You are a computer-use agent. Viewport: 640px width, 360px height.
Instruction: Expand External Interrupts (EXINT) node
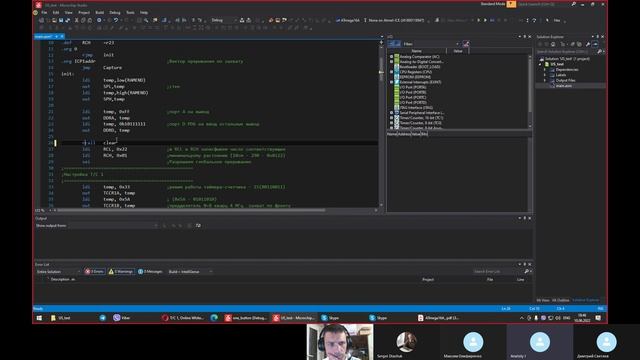pyautogui.click(x=391, y=82)
